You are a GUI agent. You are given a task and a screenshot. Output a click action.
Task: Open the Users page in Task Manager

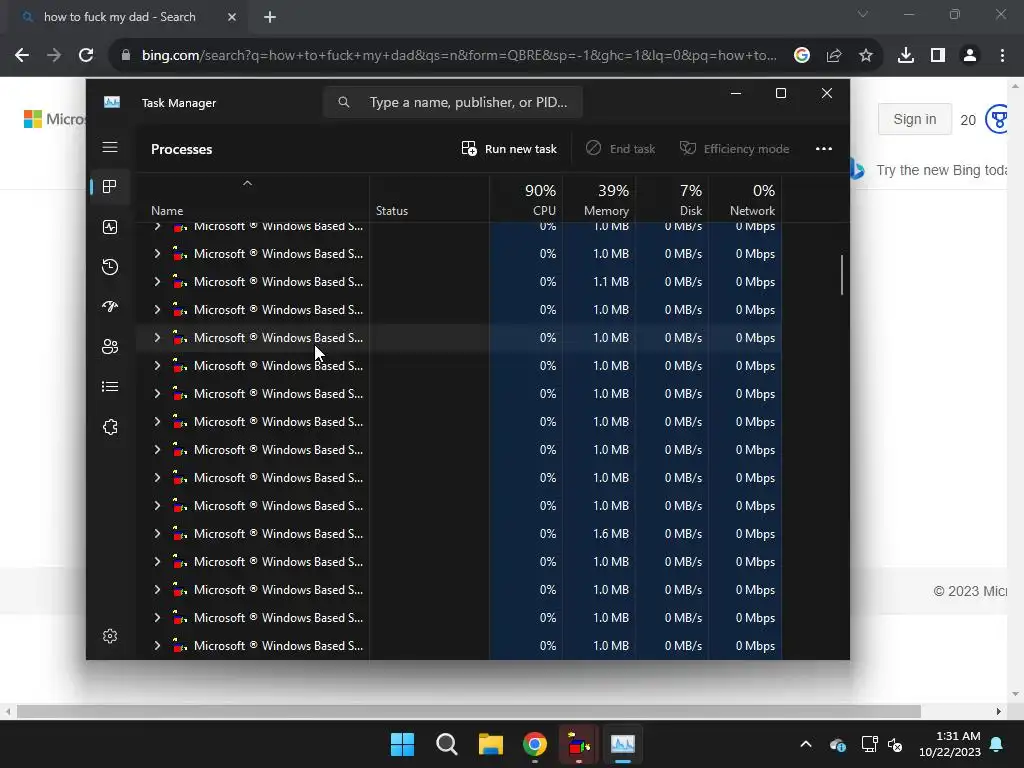coord(110,347)
